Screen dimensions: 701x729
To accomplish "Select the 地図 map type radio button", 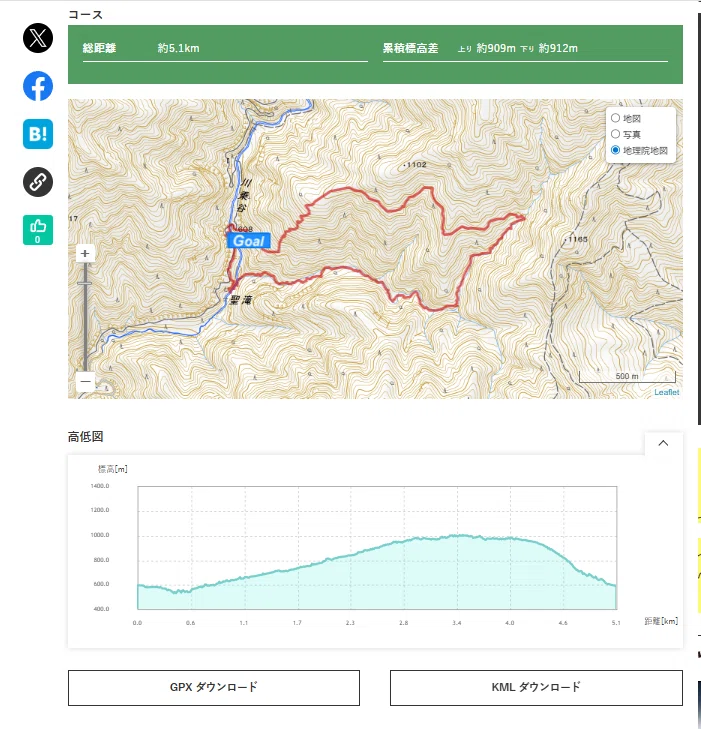I will [615, 118].
